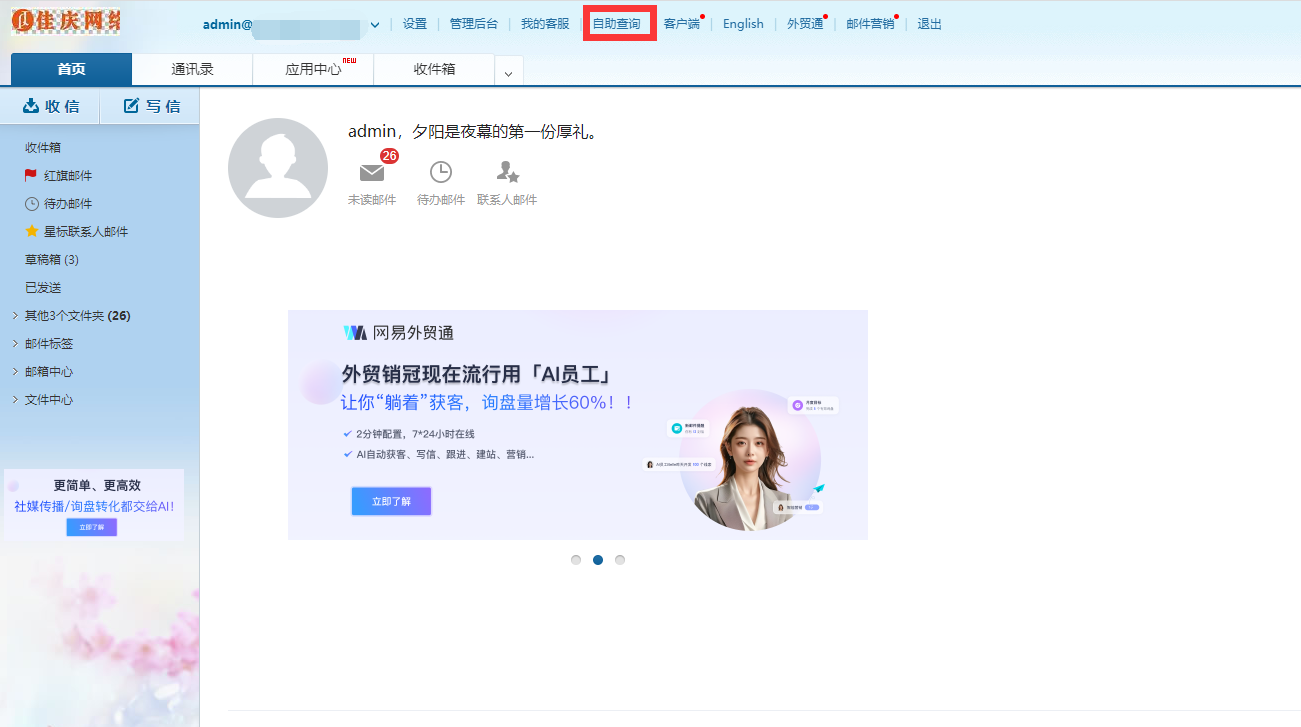The width and height of the screenshot is (1301, 727).
Task: Click 退出 to log out
Action: click(x=930, y=24)
